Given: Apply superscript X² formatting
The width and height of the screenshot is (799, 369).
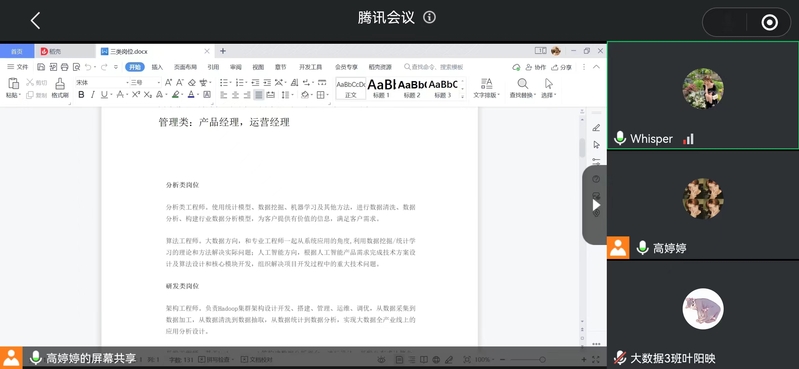Looking at the screenshot, I should point(136,94).
